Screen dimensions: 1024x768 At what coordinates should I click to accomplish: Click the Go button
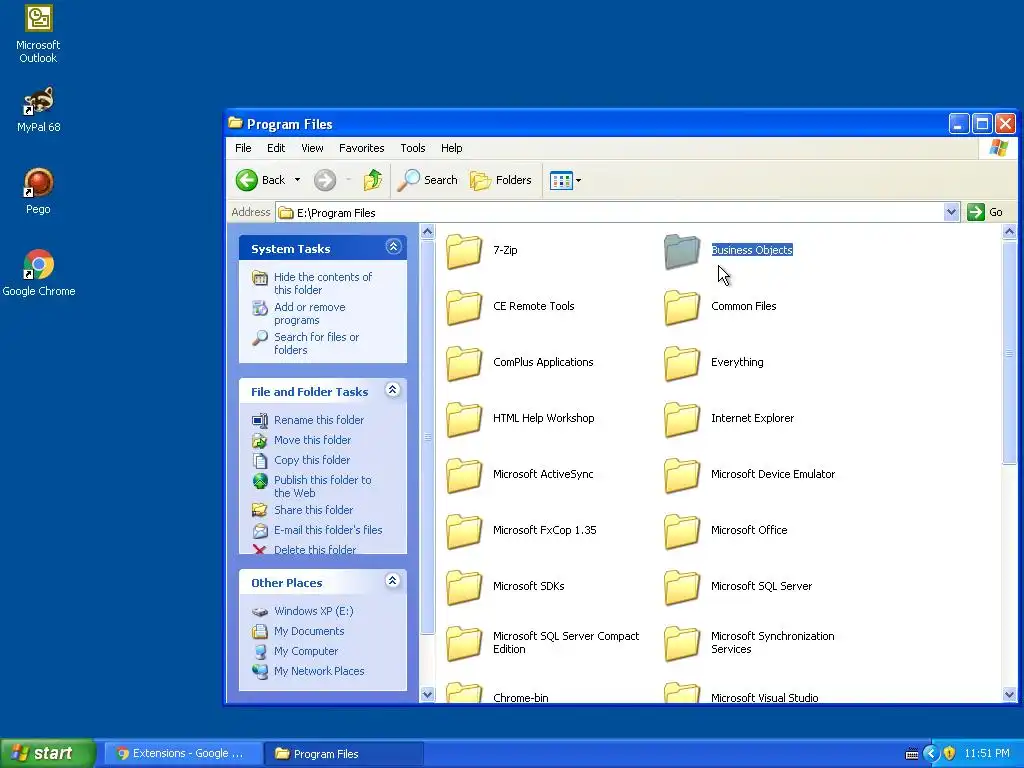(x=985, y=212)
